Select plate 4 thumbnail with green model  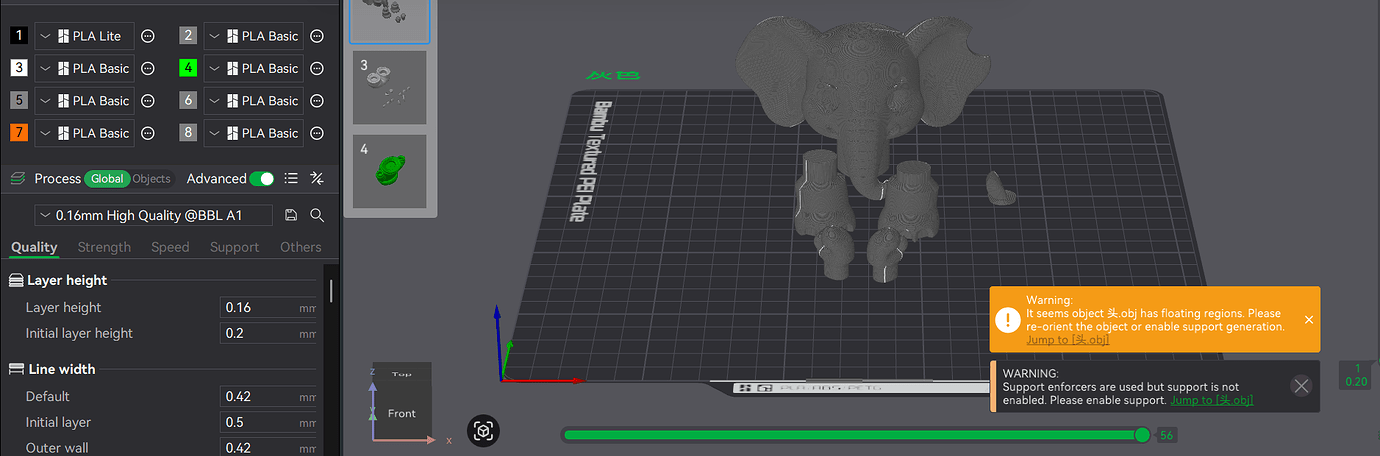click(390, 171)
